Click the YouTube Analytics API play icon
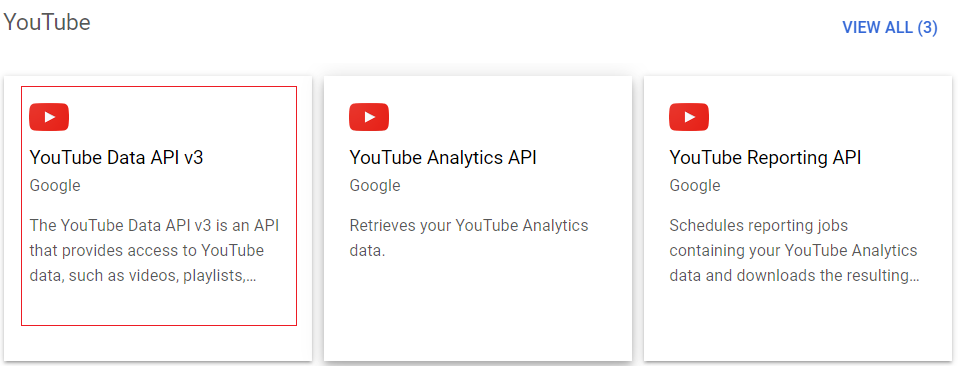This screenshot has width=967, height=381. [x=369, y=117]
